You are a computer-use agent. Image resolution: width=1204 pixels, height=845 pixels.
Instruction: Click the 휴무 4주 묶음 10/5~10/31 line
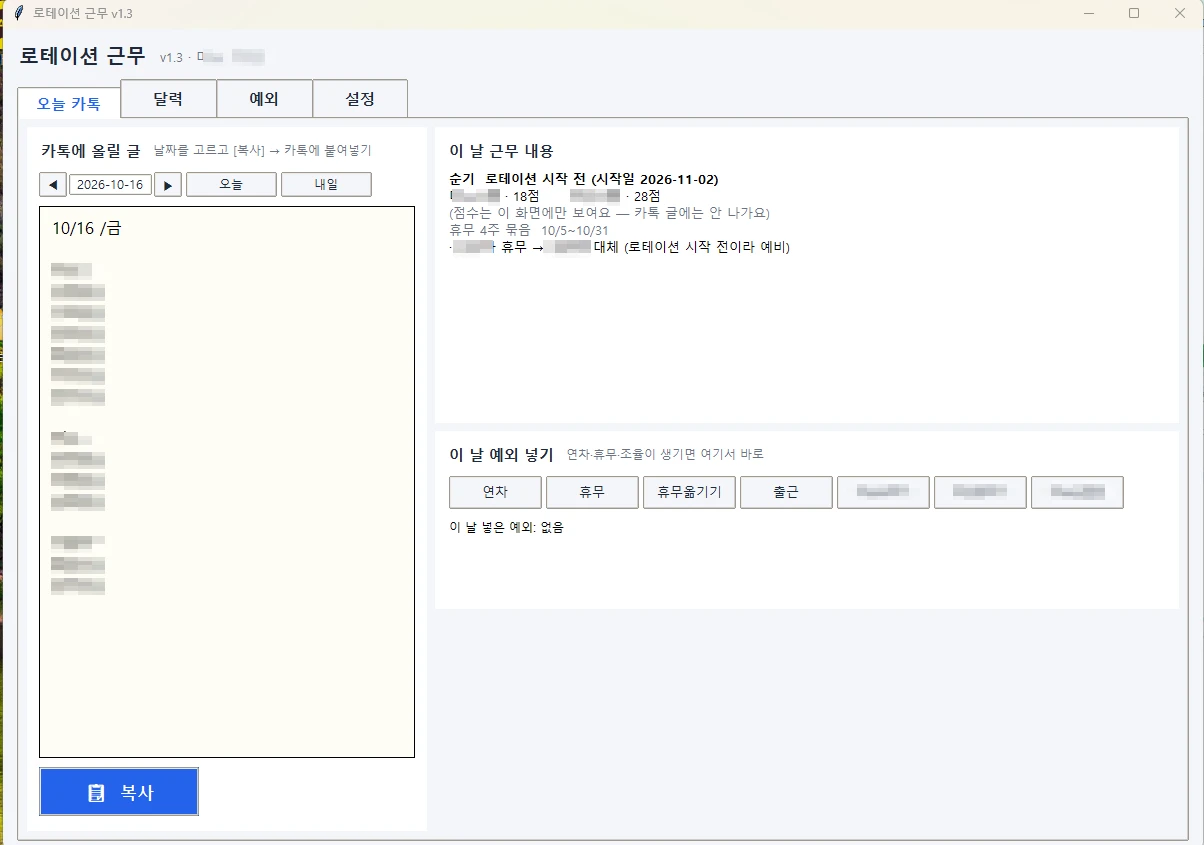pyautogui.click(x=529, y=230)
